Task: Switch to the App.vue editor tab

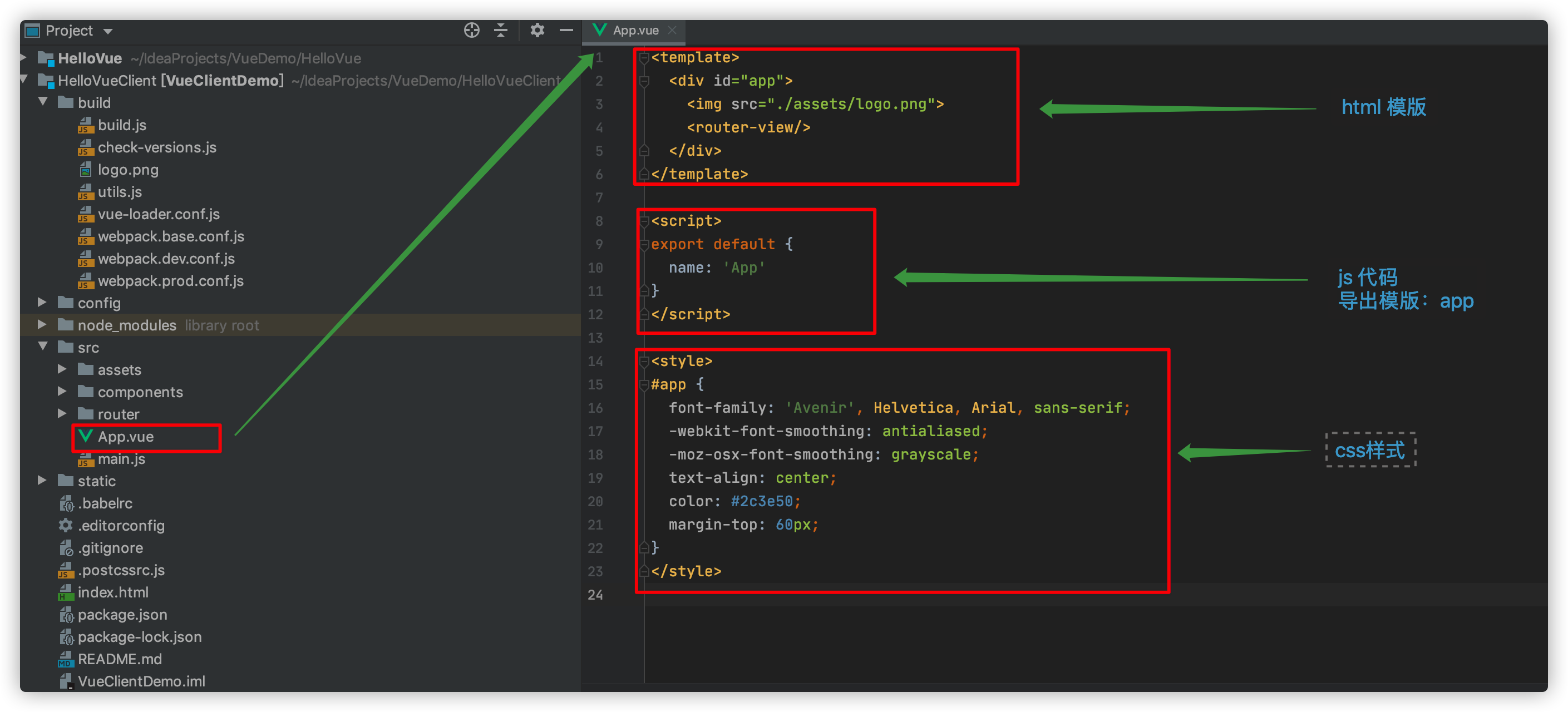Action: (635, 30)
